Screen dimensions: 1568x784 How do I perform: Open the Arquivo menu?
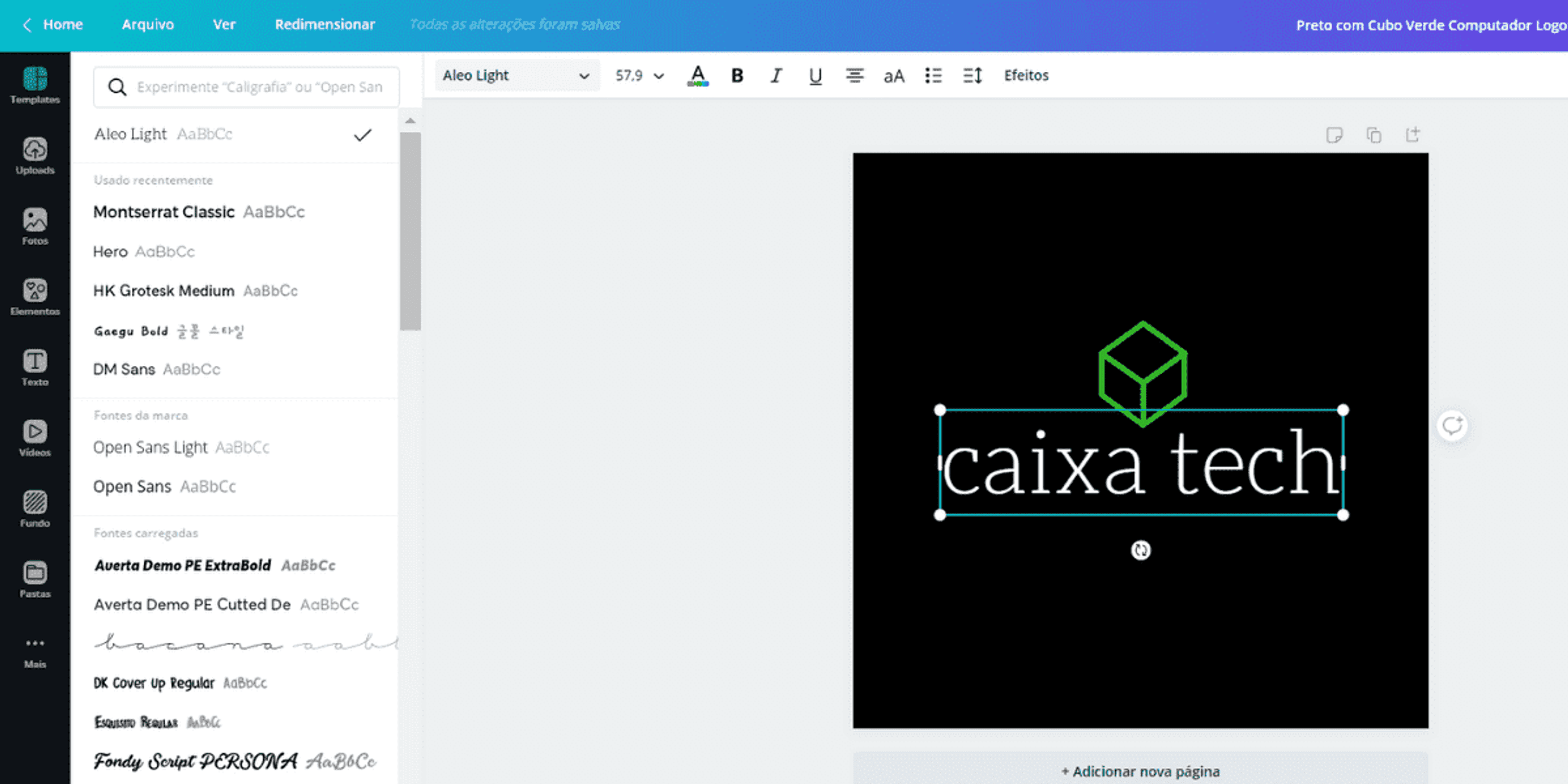(x=147, y=24)
